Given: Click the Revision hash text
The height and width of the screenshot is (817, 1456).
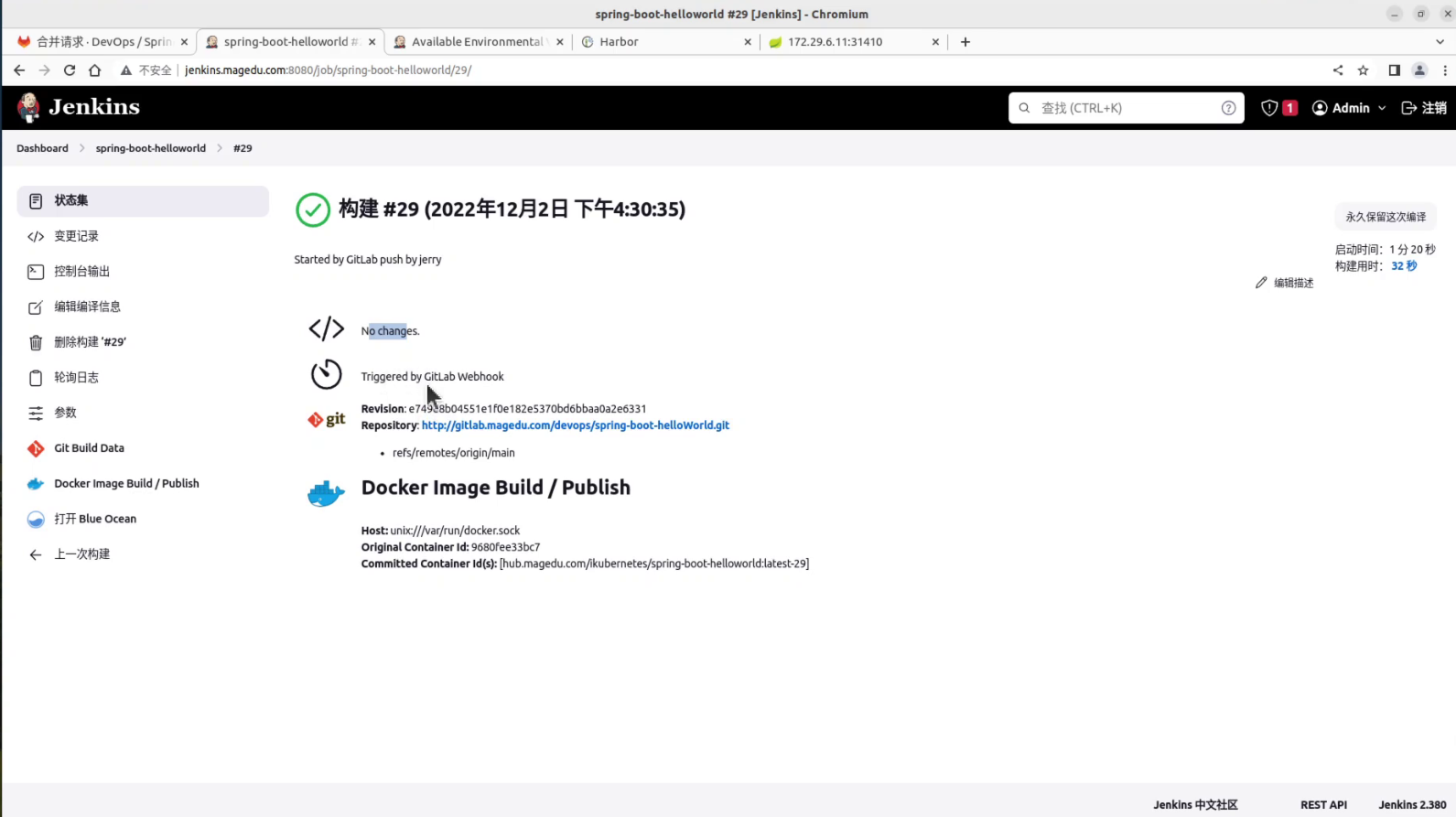Looking at the screenshot, I should pos(527,409).
